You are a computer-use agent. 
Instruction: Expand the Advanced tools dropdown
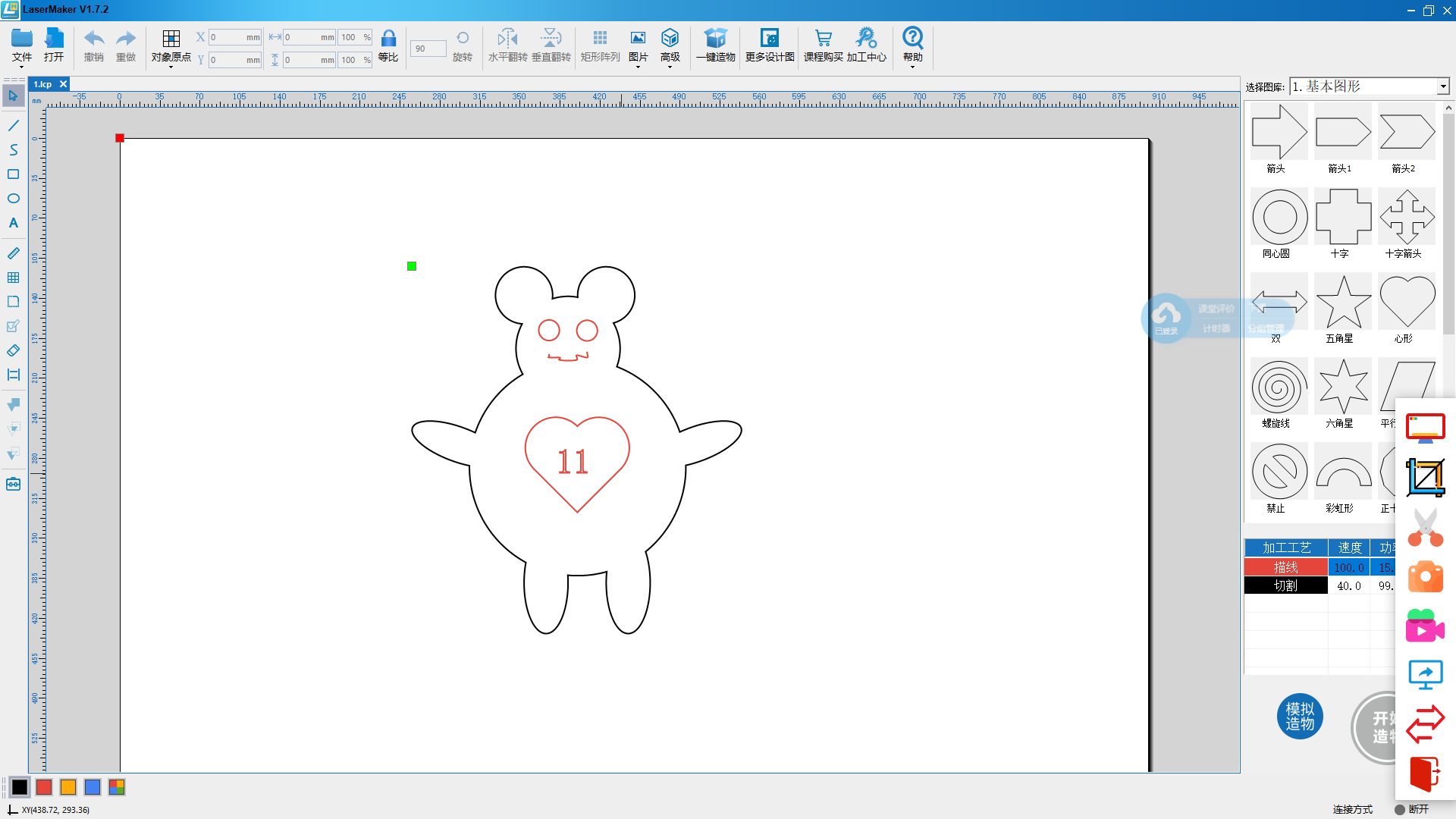pyautogui.click(x=670, y=47)
